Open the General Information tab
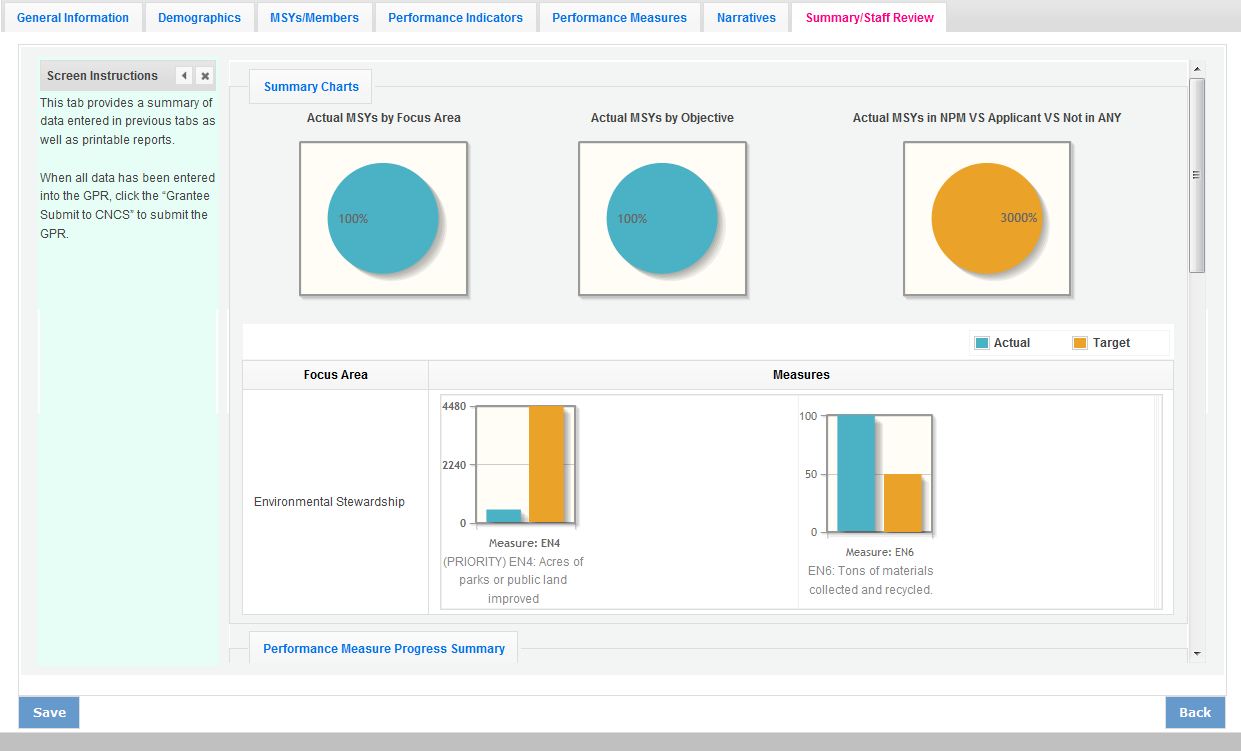The height and width of the screenshot is (751, 1241). coord(73,17)
